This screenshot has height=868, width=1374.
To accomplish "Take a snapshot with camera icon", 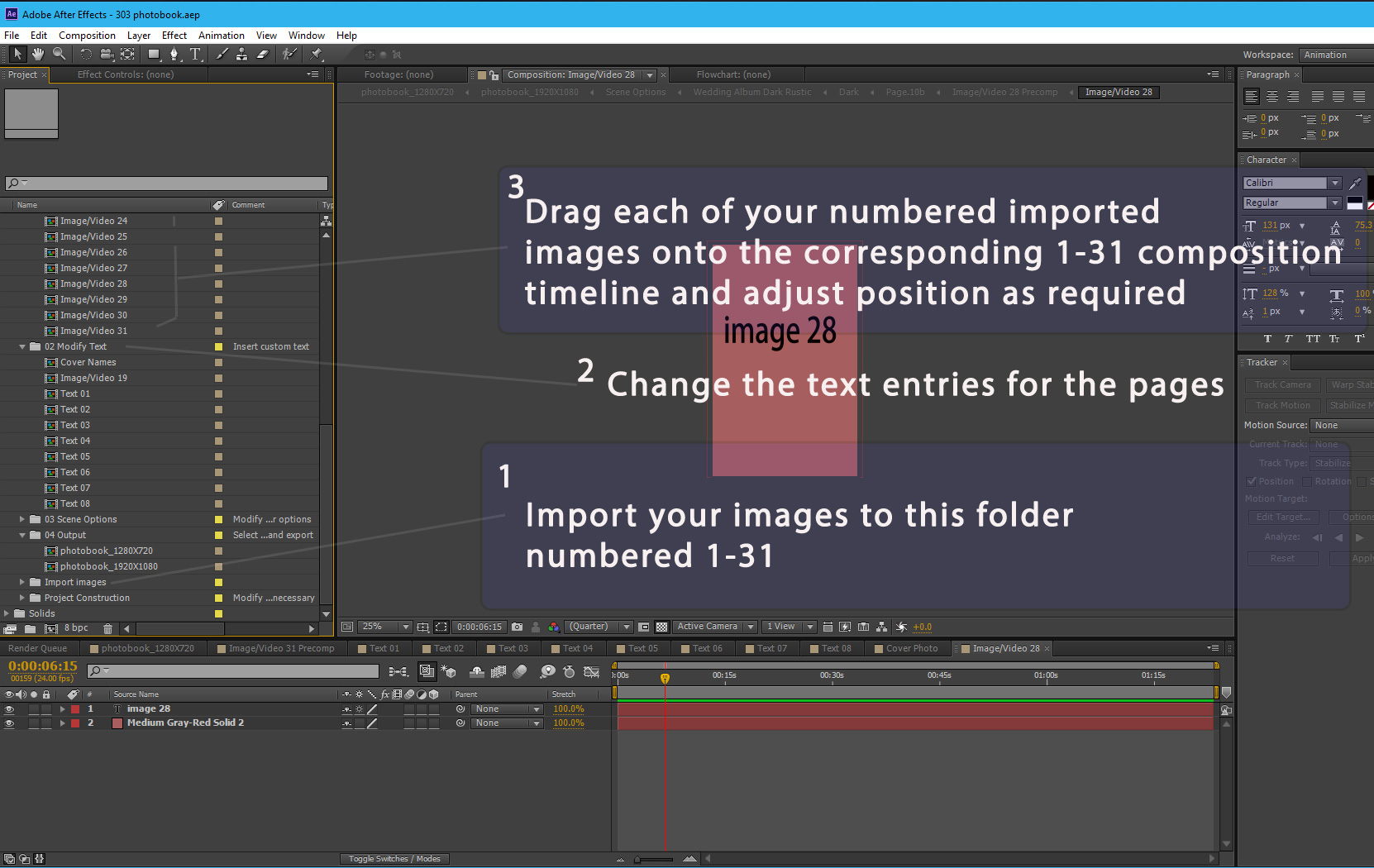I will pos(518,627).
